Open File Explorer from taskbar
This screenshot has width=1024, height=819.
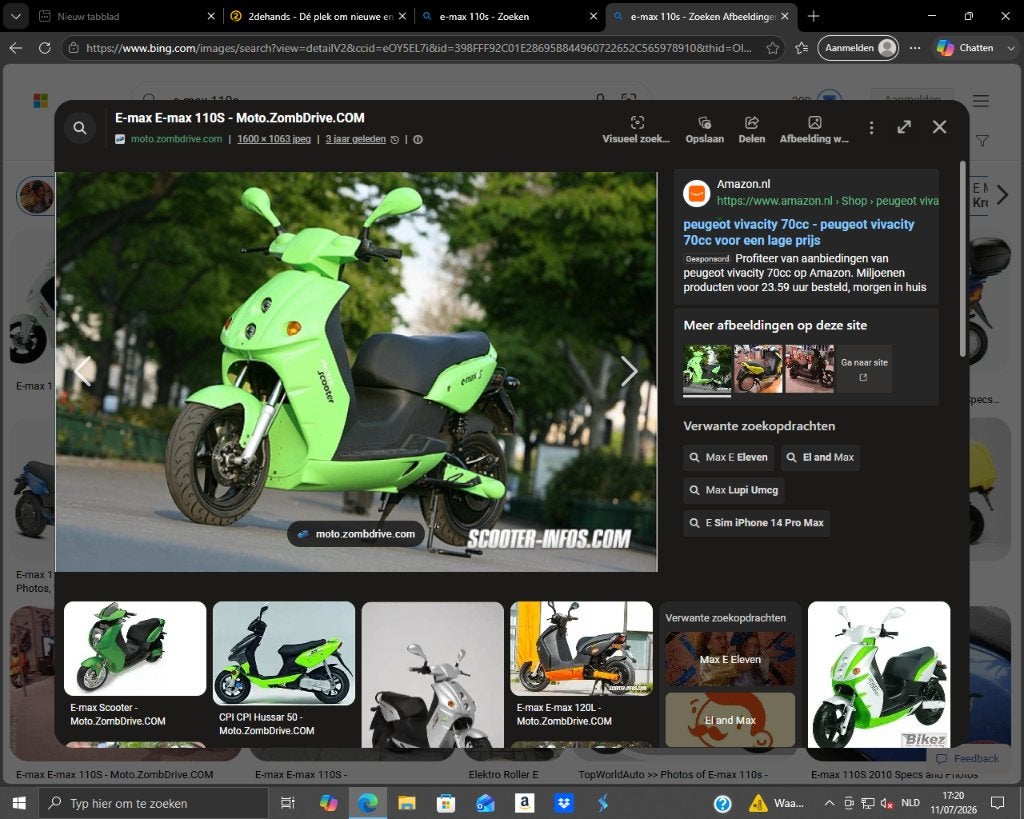pyautogui.click(x=407, y=803)
